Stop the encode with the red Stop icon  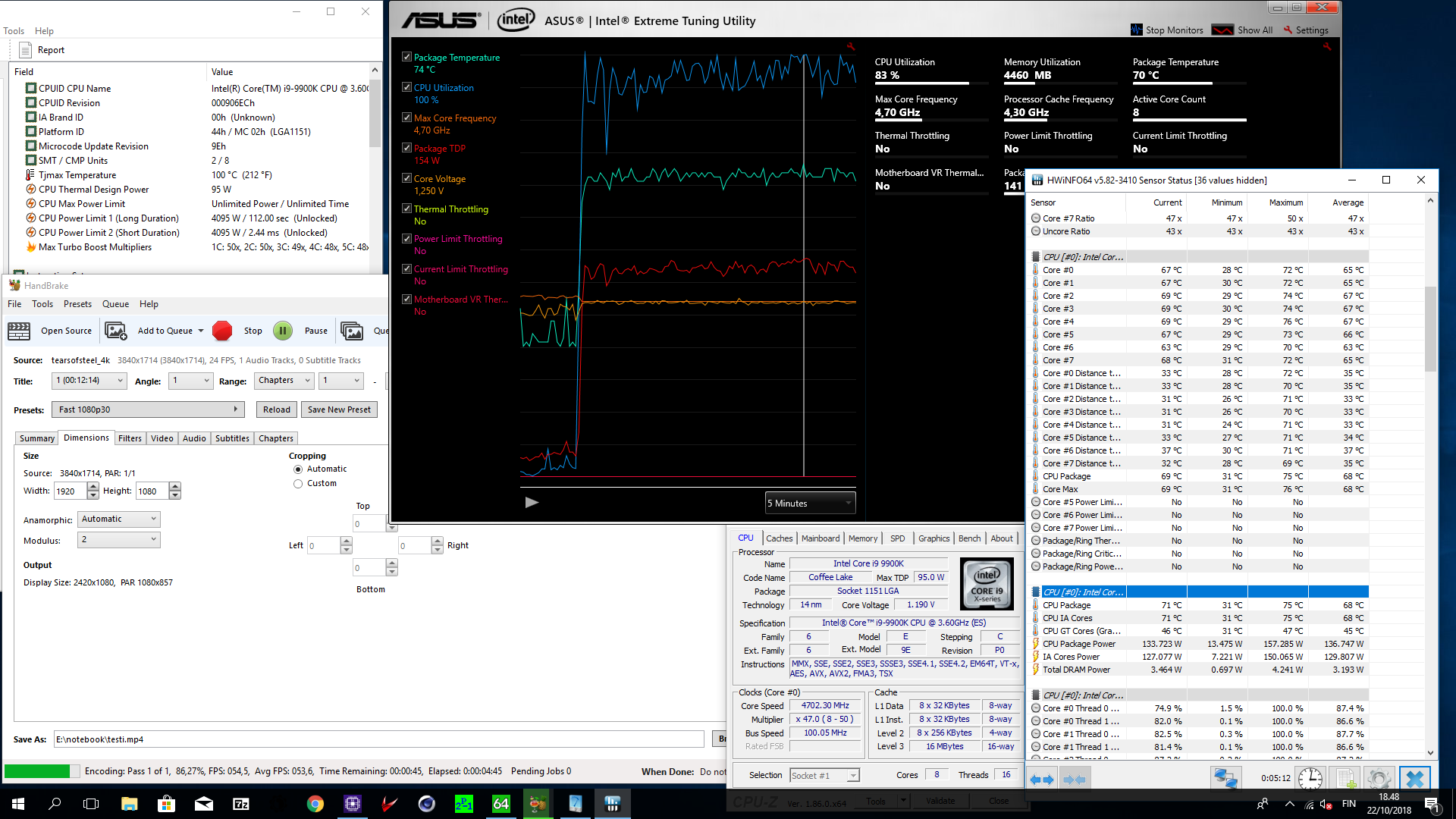click(222, 331)
